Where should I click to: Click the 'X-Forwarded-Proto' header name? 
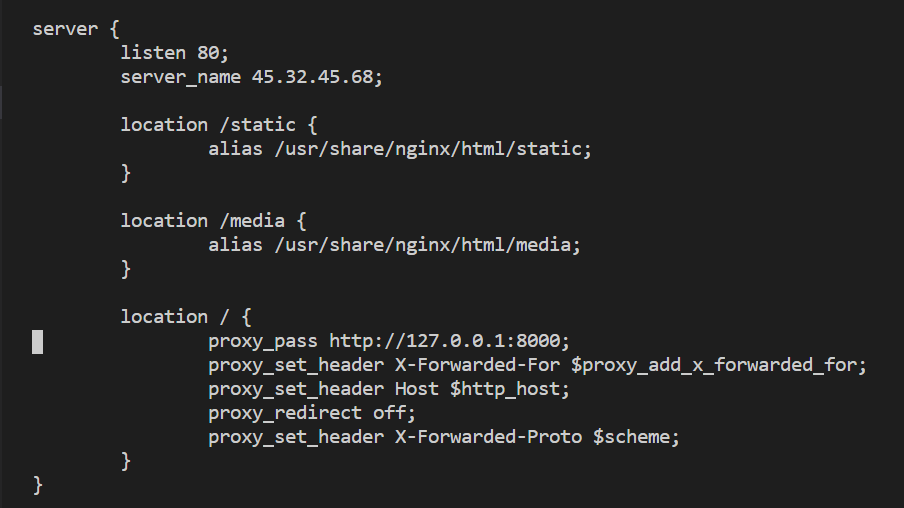[488, 437]
